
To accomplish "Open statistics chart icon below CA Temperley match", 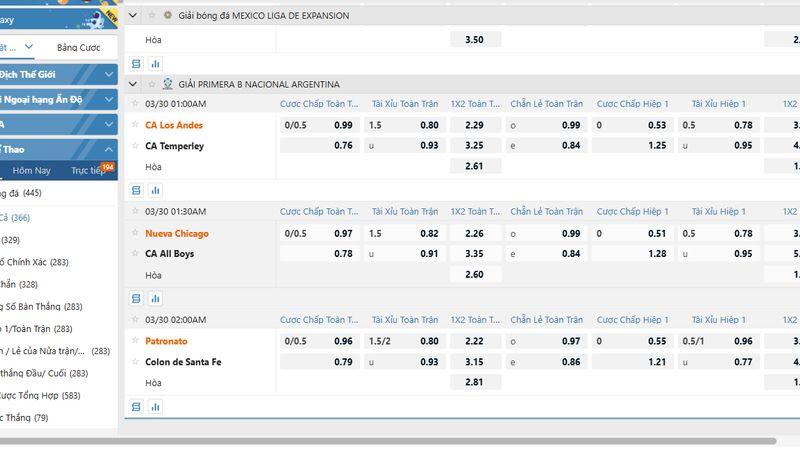I will point(155,189).
